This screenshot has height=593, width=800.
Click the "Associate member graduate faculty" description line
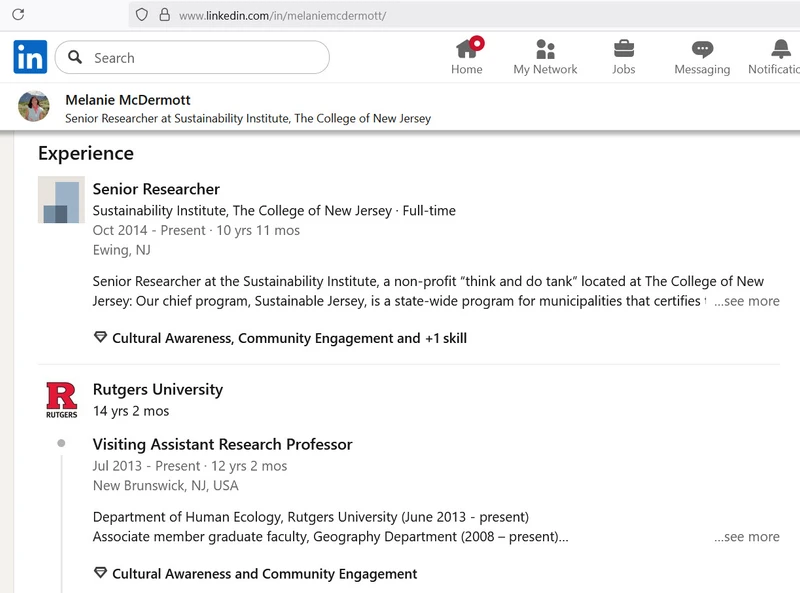(x=331, y=537)
